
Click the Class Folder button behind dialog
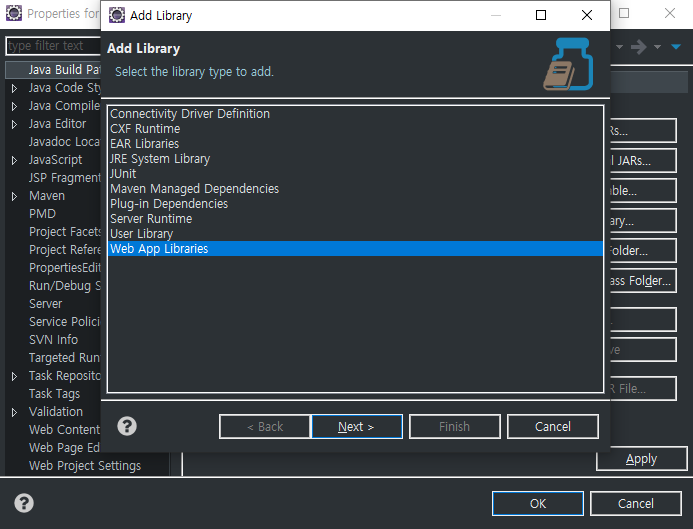pyautogui.click(x=643, y=281)
